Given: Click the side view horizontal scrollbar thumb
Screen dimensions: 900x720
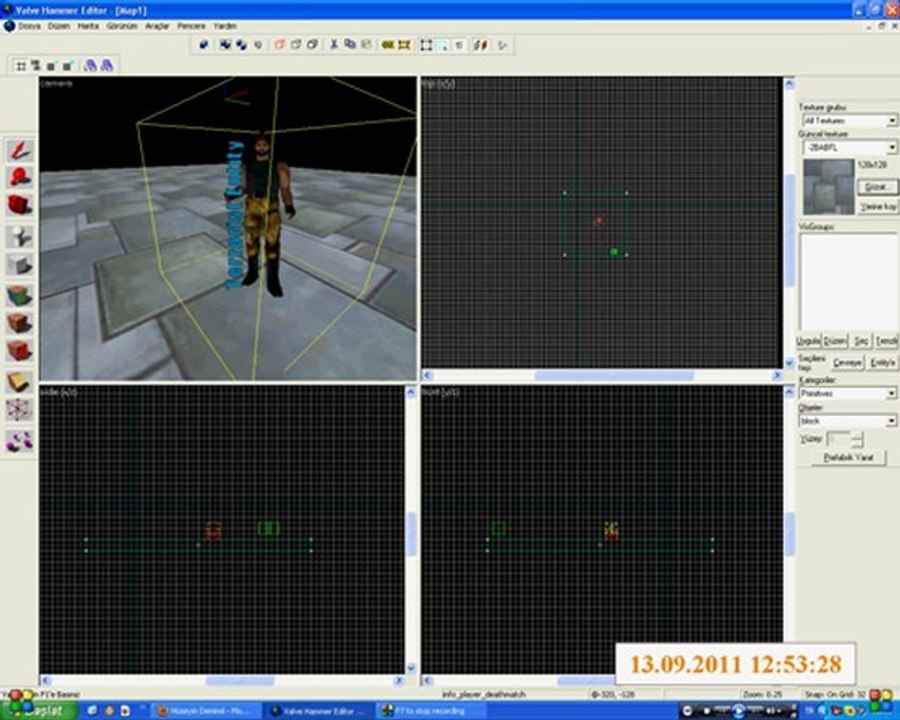Looking at the screenshot, I should tap(240, 681).
